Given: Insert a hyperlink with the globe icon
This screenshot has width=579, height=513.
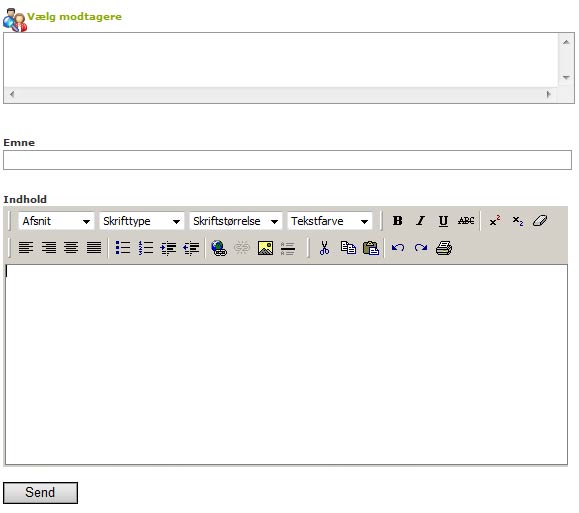Looking at the screenshot, I should point(219,248).
